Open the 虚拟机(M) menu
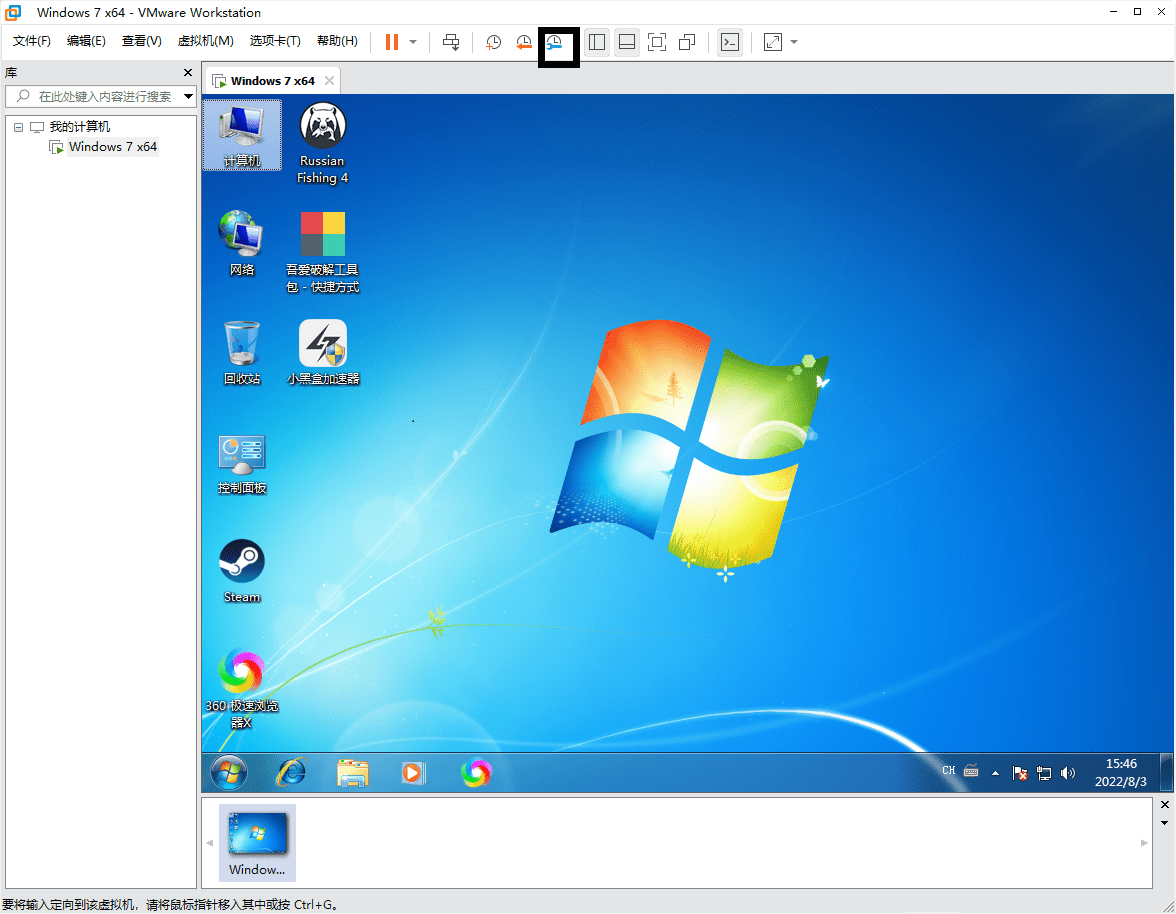The width and height of the screenshot is (1176, 914). point(206,40)
